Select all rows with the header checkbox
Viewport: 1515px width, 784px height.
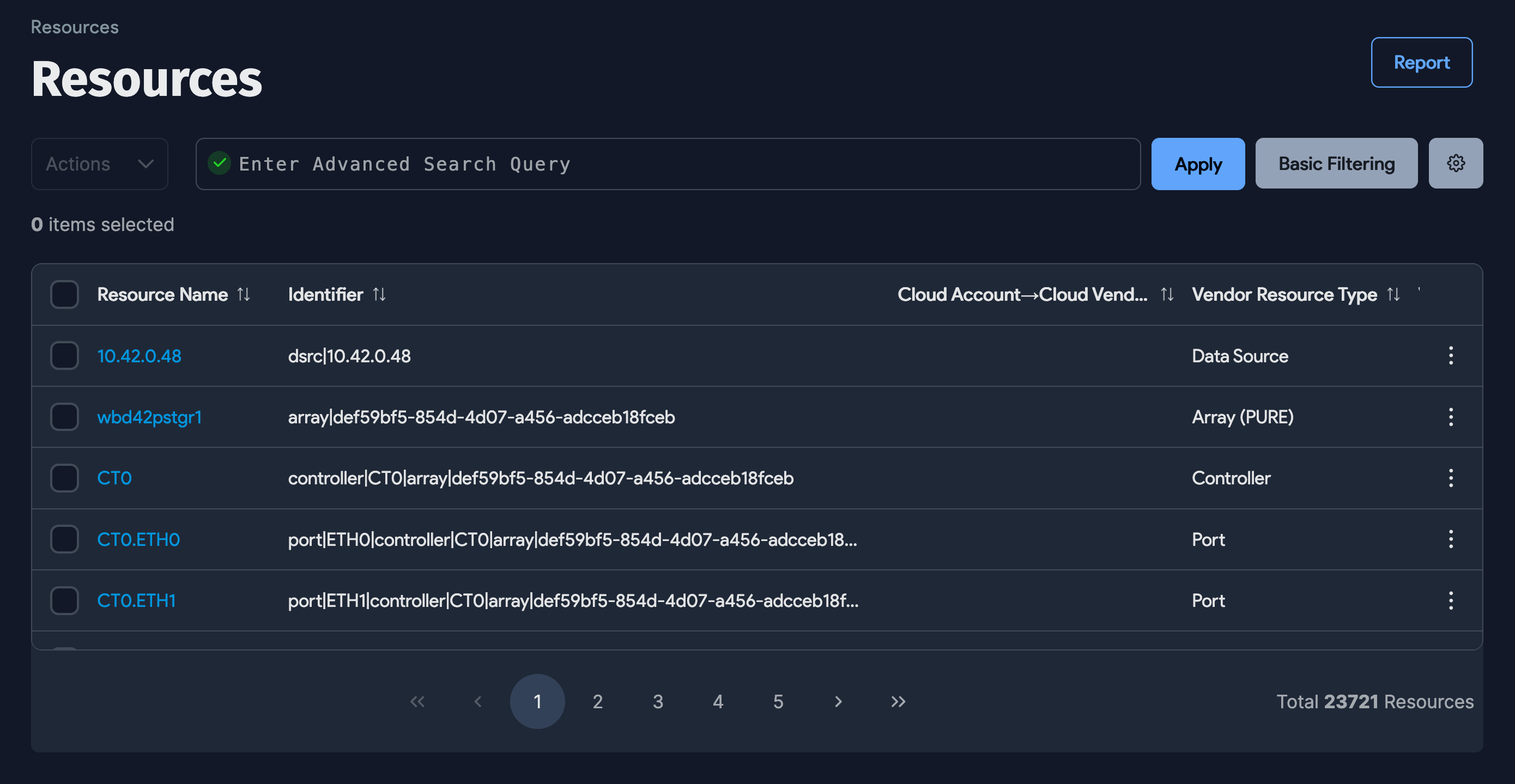coord(64,295)
